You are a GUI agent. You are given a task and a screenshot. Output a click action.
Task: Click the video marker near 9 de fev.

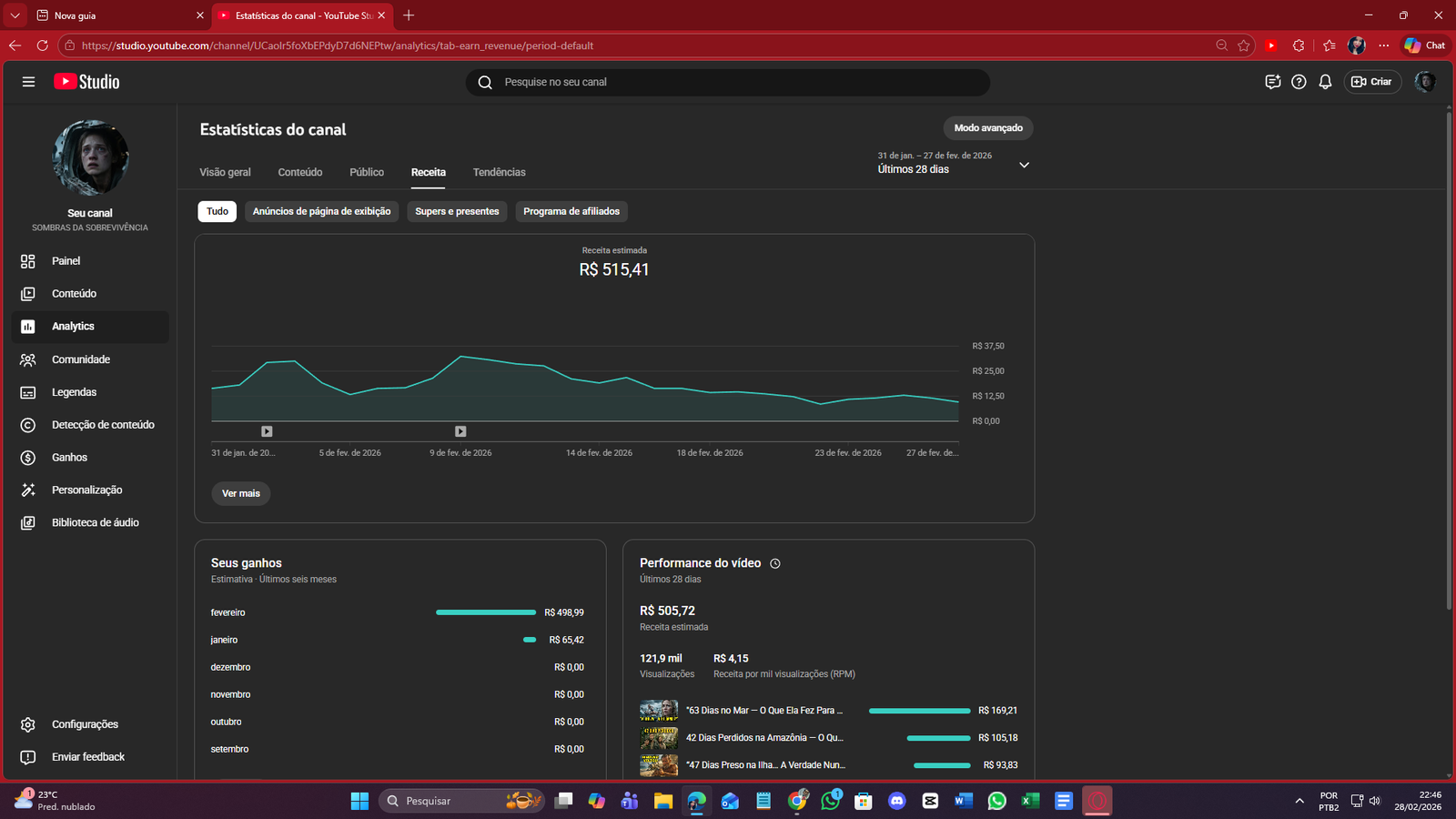point(460,432)
